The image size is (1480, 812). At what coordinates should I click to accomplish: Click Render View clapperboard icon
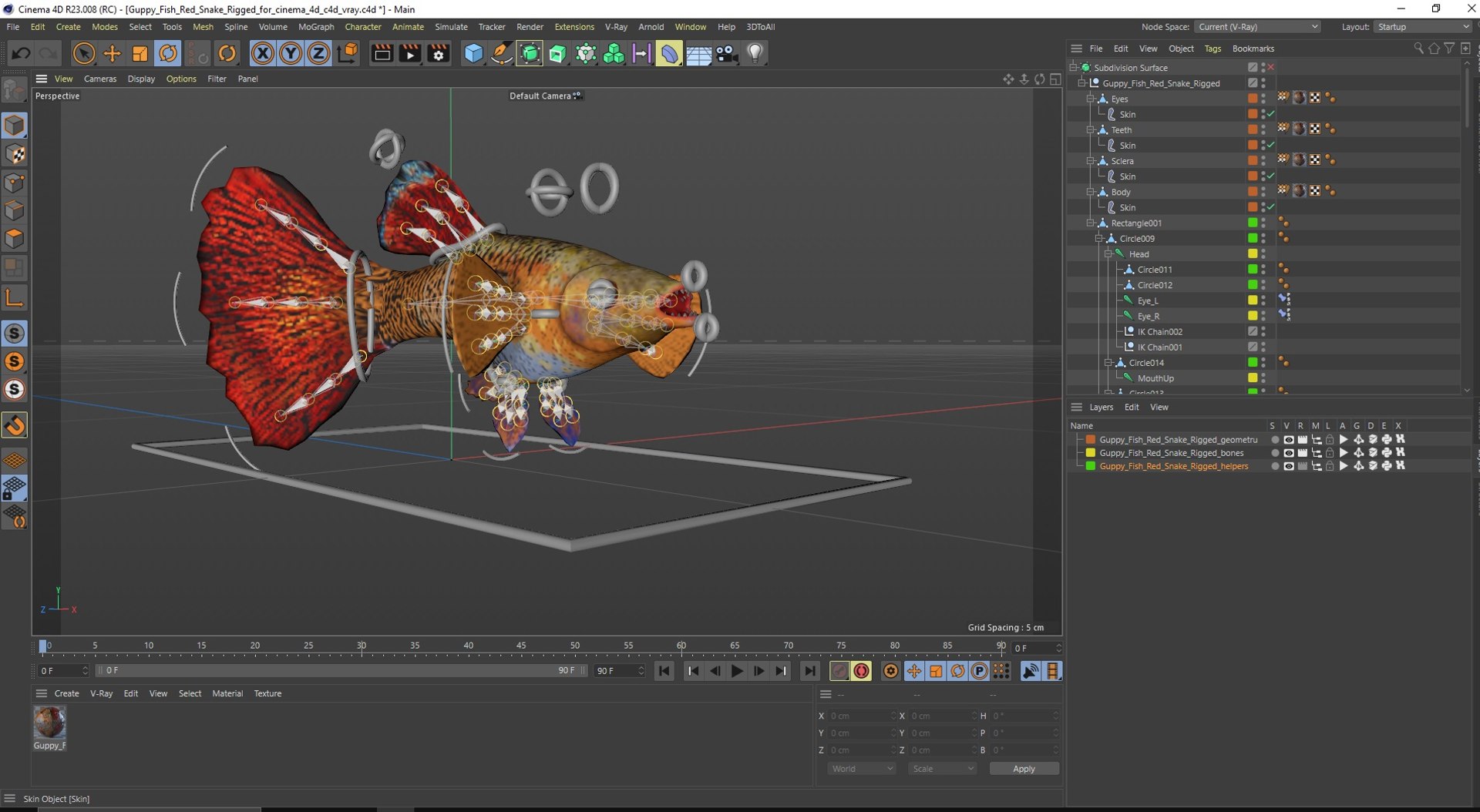pyautogui.click(x=382, y=53)
